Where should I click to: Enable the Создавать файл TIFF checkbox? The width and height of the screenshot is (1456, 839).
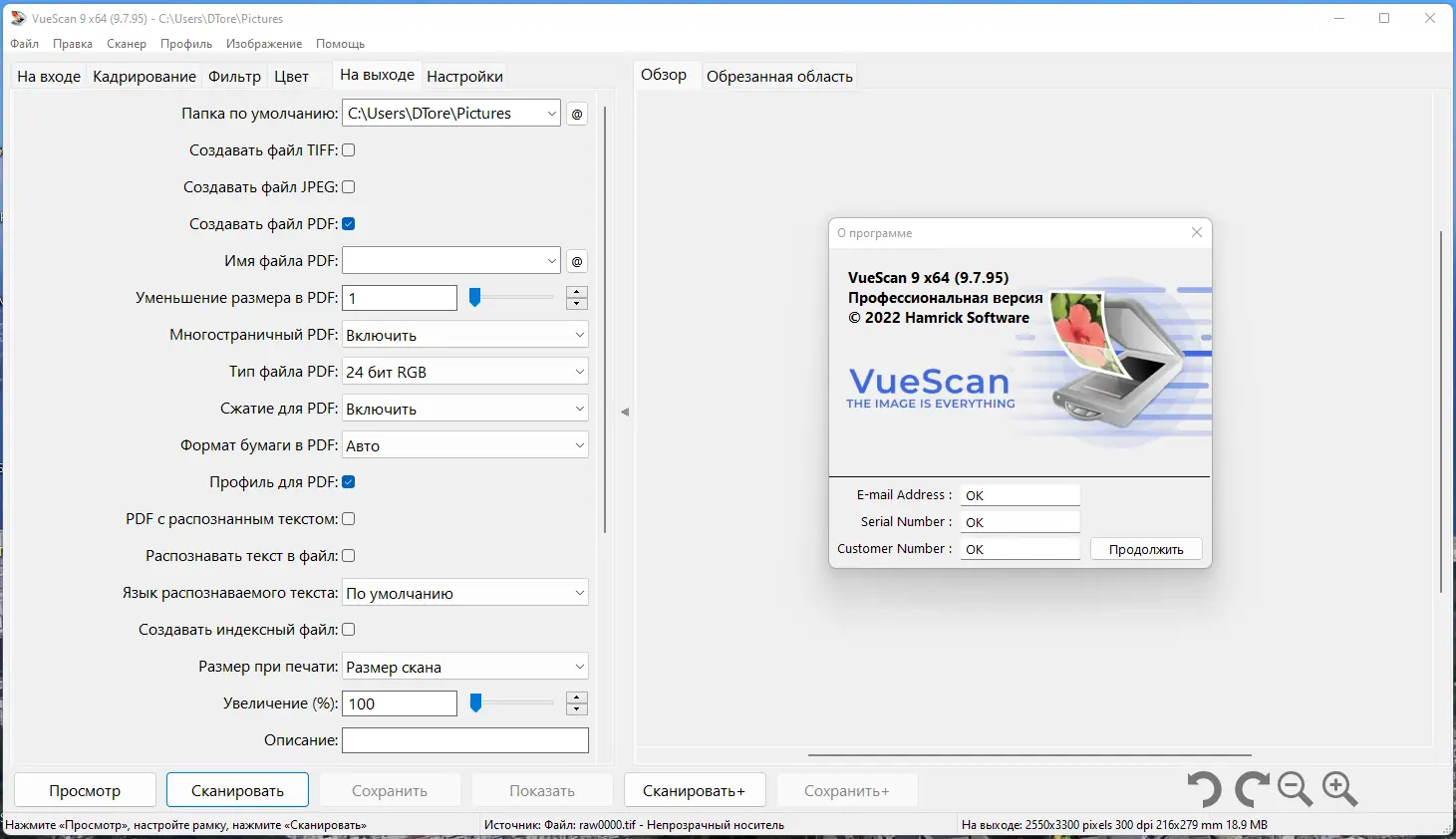[x=348, y=149]
